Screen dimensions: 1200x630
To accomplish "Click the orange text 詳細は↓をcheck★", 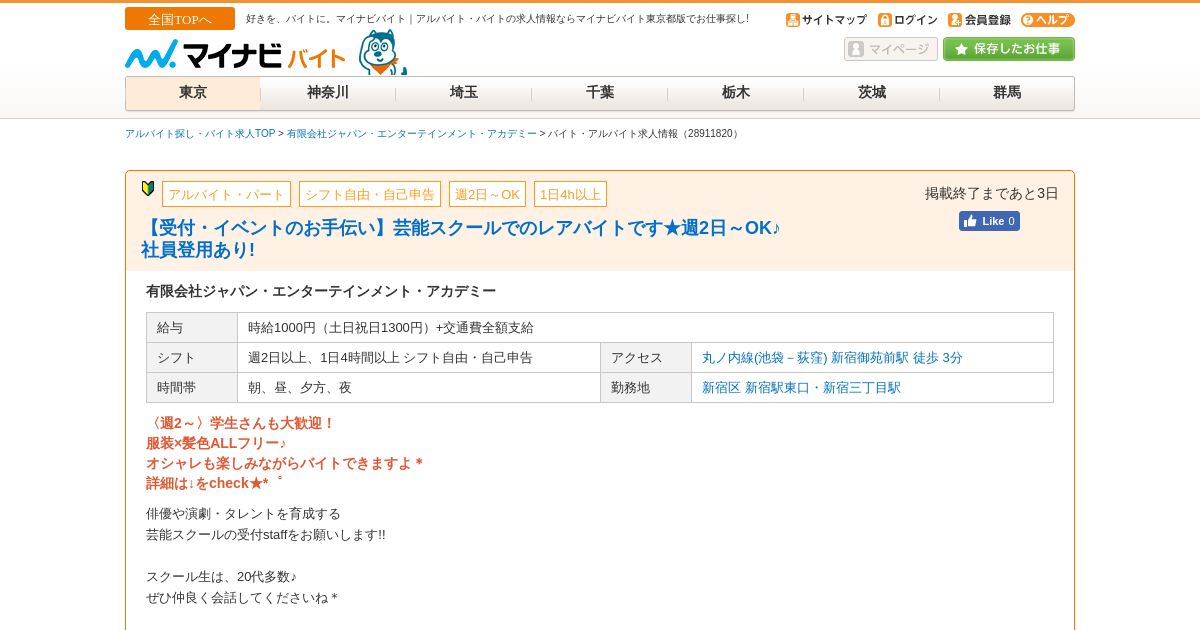I will [x=214, y=483].
